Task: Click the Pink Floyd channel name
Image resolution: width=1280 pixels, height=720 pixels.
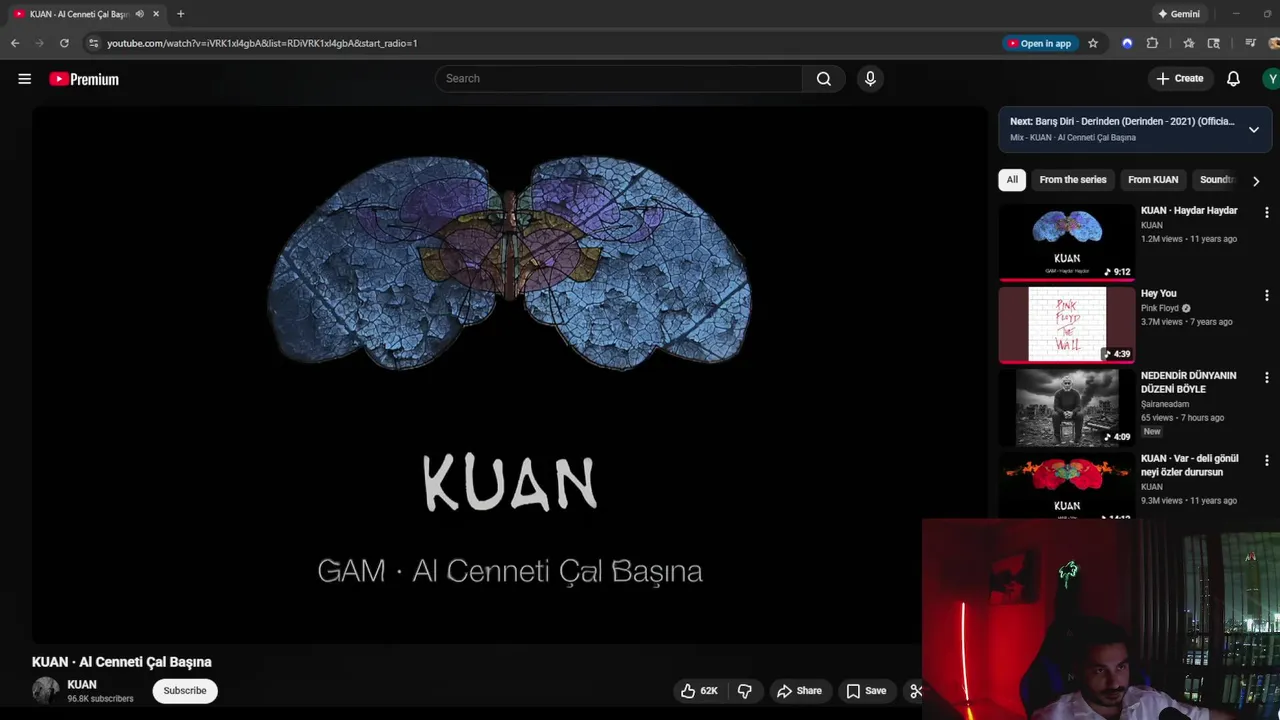Action: coord(1160,308)
